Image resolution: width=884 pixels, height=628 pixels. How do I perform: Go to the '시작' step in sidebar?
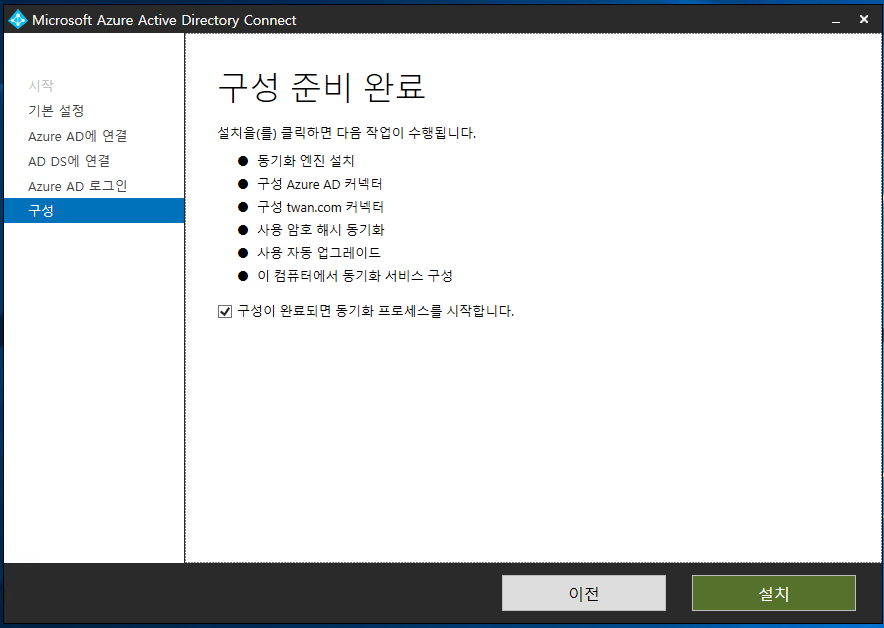tap(41, 85)
